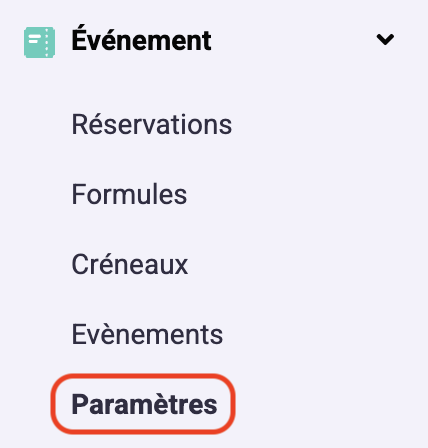Click Paramètres inside the red outline

click(144, 404)
